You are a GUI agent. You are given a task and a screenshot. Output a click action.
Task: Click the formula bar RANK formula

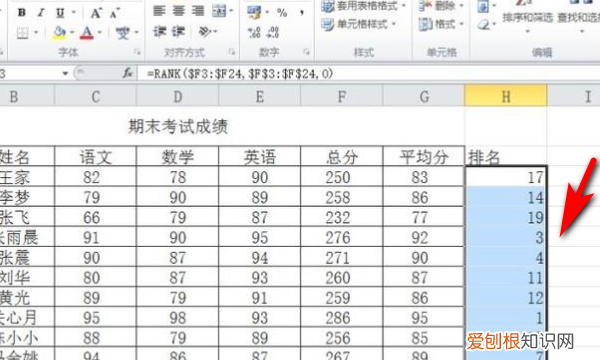(240, 73)
